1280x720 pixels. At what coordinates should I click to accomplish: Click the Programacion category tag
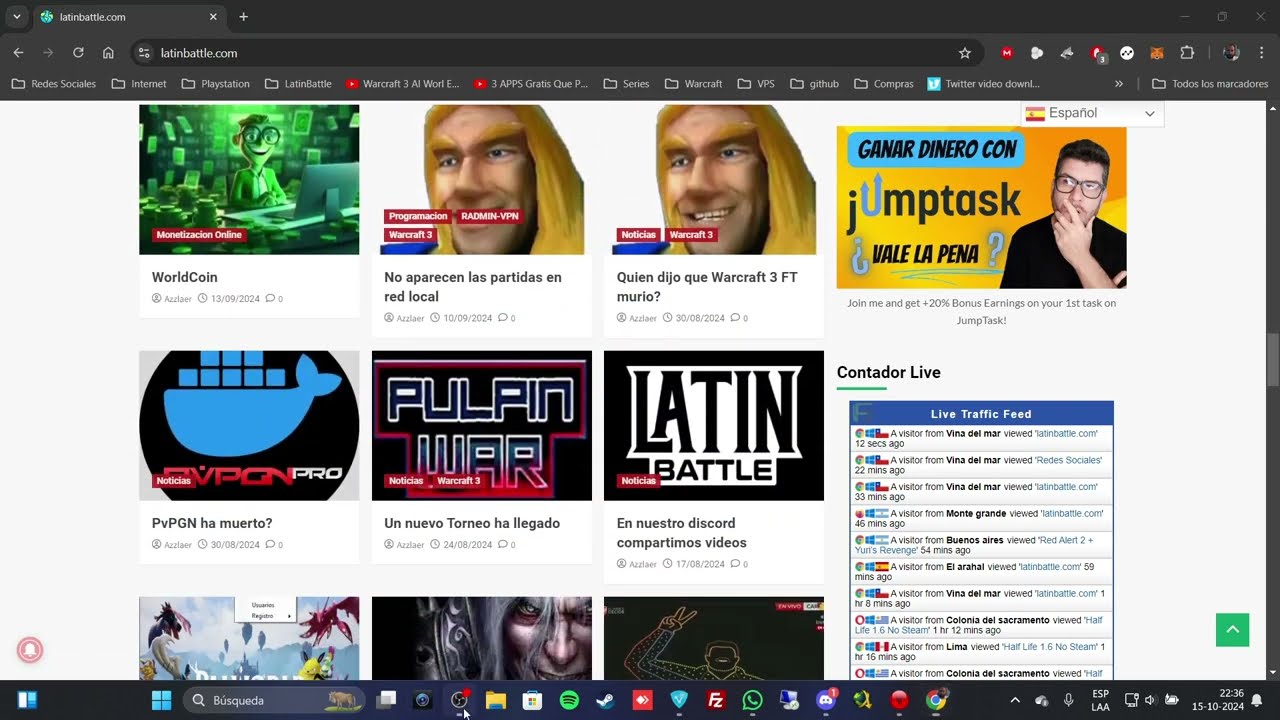(418, 216)
